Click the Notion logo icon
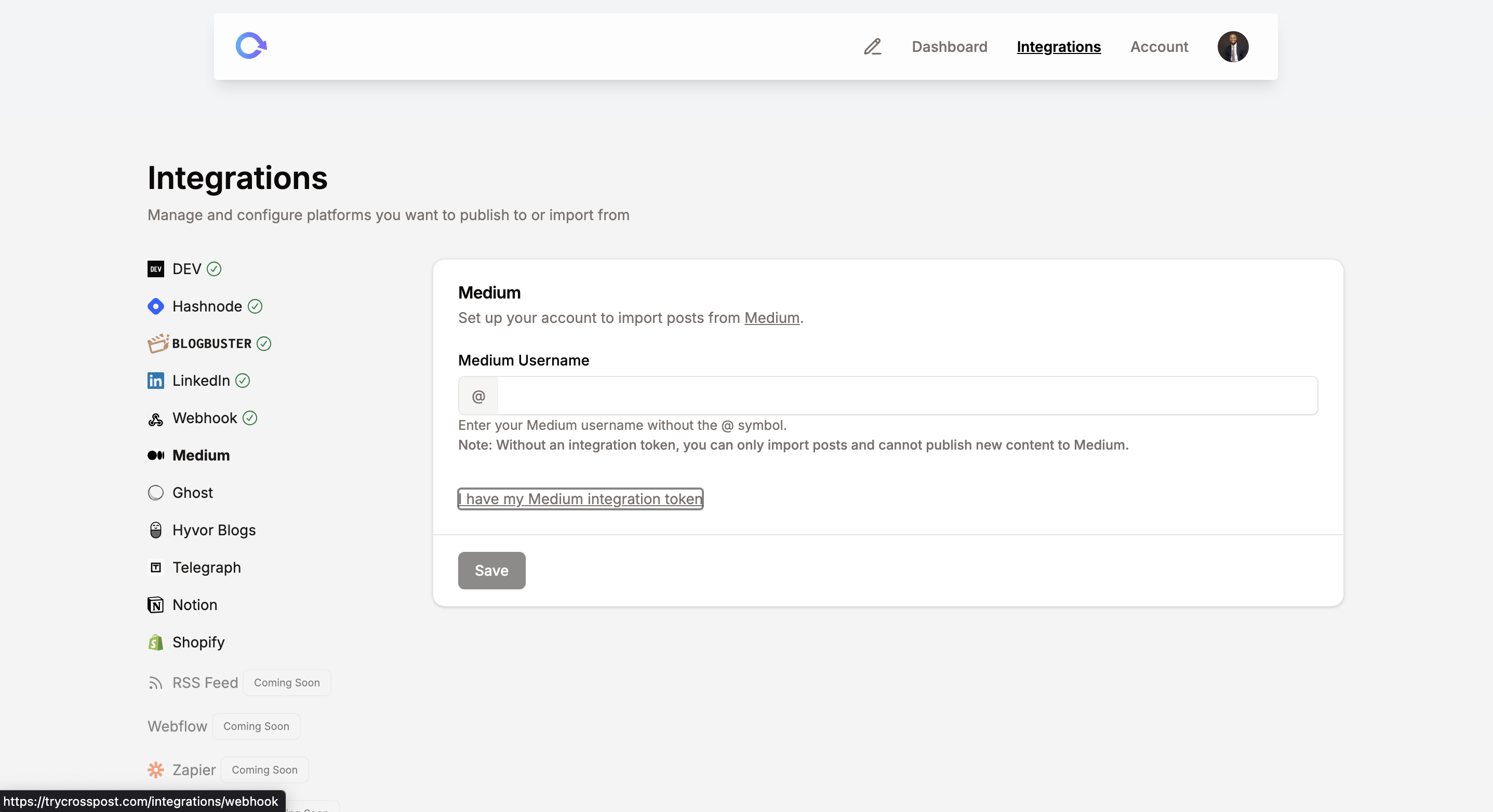 click(x=155, y=605)
